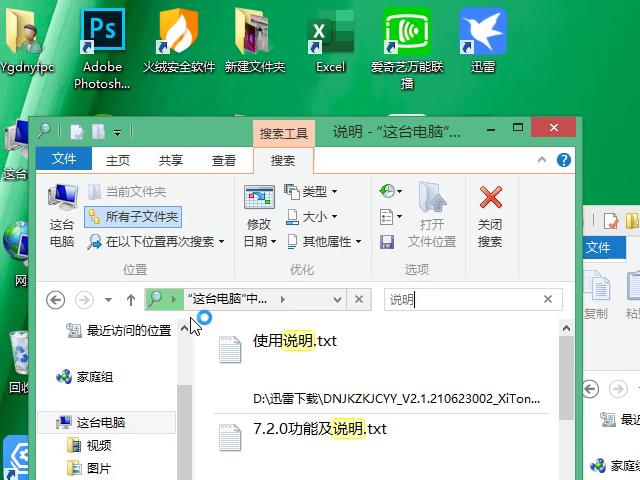Click the properties icon in quick access toolbar
This screenshot has height=480, width=640.
click(x=77, y=132)
